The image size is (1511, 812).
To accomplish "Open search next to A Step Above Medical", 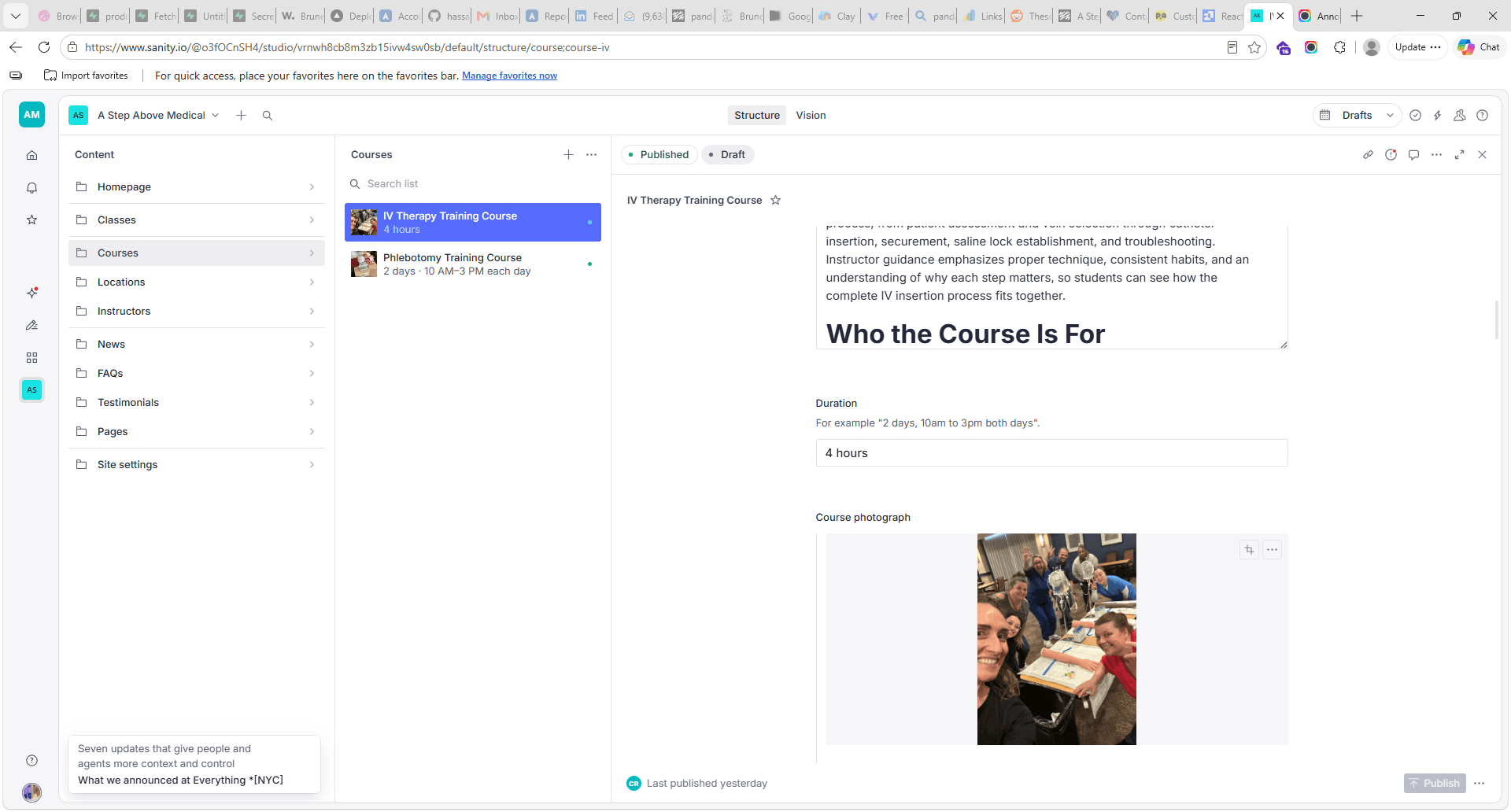I will tap(268, 115).
